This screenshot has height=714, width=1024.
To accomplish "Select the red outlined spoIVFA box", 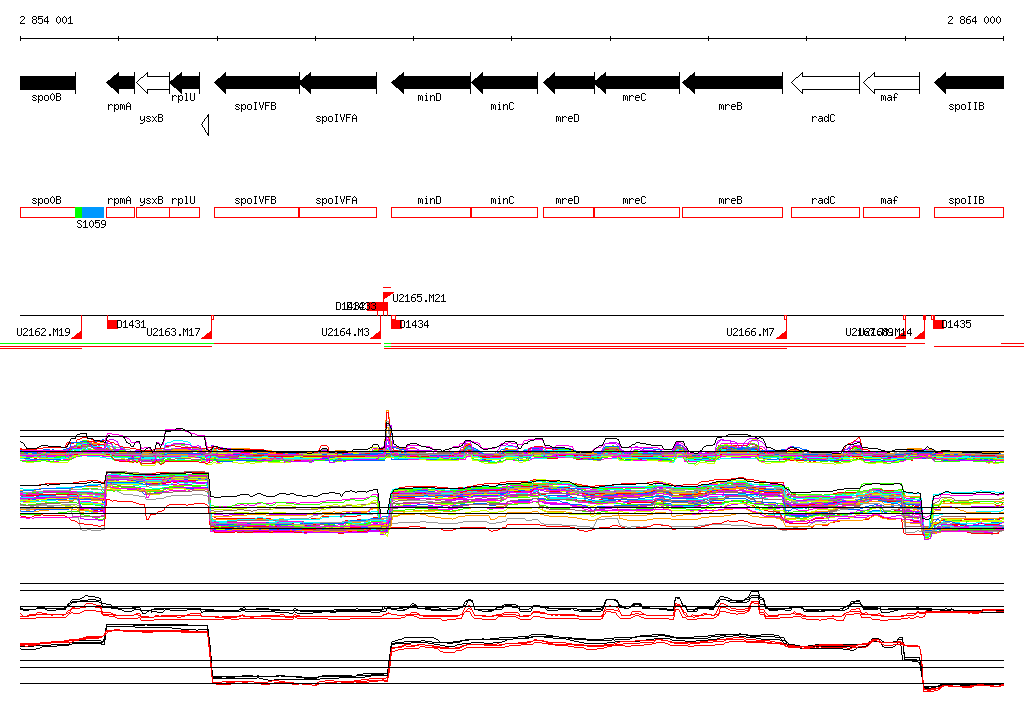I will pos(338,212).
